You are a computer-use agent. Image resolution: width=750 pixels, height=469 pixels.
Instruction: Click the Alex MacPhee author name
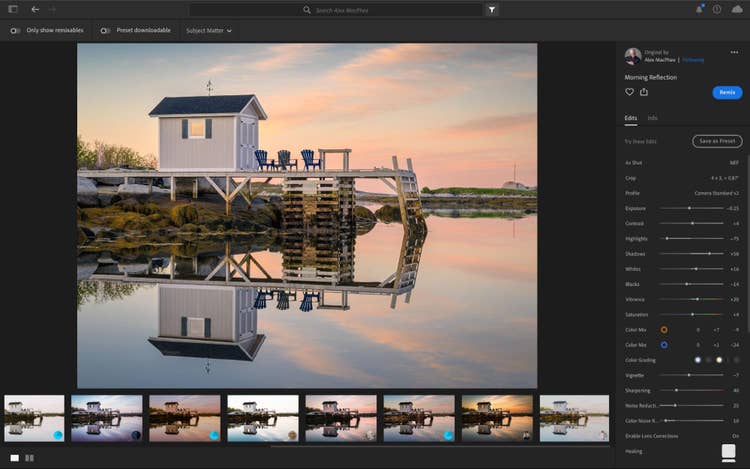point(660,60)
